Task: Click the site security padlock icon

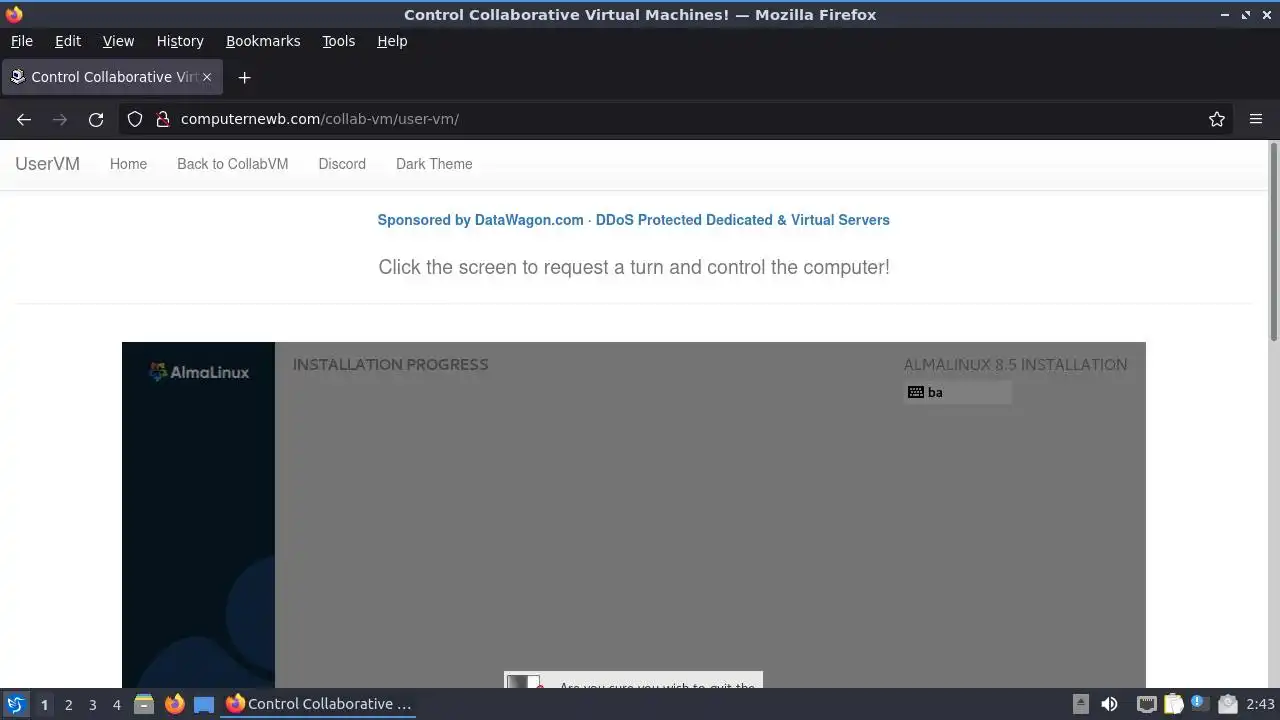Action: tap(162, 119)
